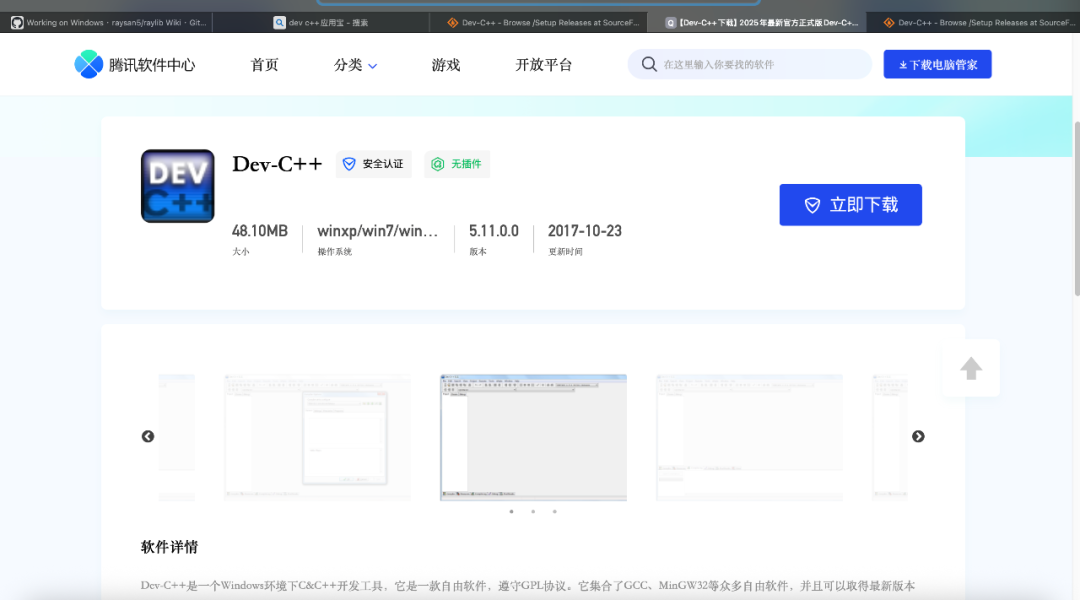
Task: Open the faded screenshot right of center
Action: click(749, 437)
